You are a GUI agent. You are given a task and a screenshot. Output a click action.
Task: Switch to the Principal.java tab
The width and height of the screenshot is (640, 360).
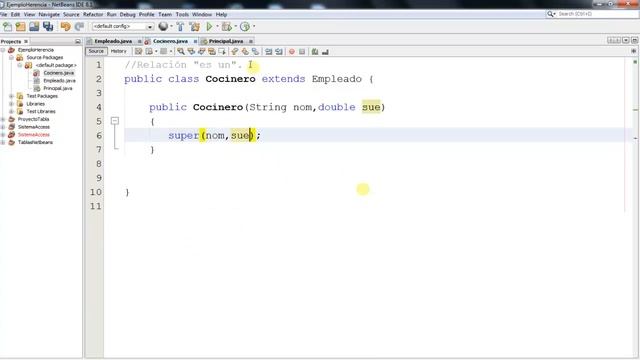(226, 41)
